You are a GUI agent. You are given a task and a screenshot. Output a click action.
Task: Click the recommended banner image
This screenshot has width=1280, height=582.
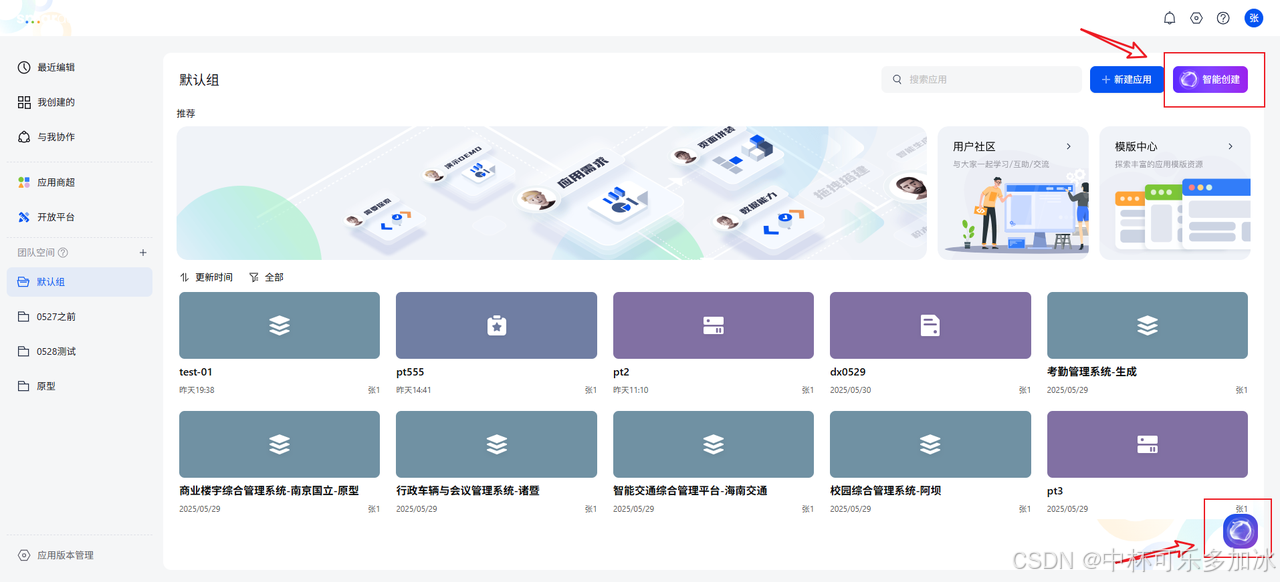coord(552,193)
